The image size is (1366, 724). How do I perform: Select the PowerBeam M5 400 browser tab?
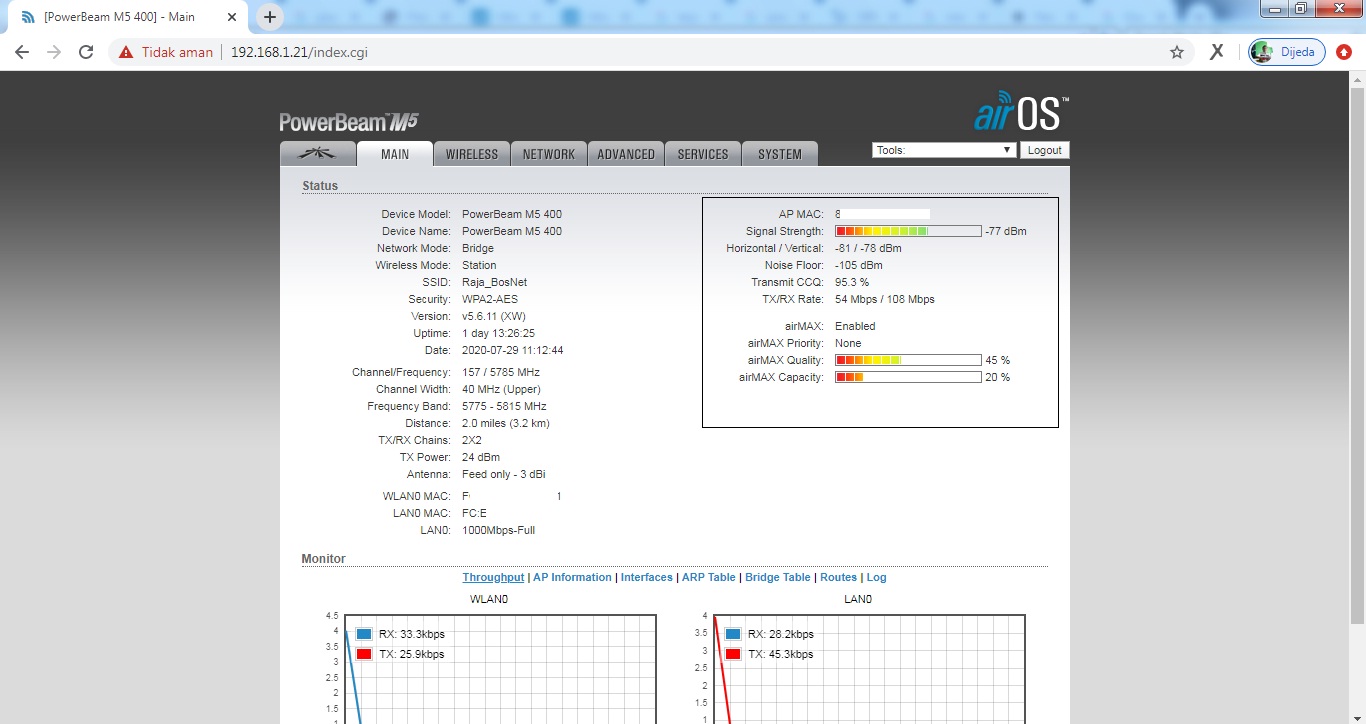(130, 17)
